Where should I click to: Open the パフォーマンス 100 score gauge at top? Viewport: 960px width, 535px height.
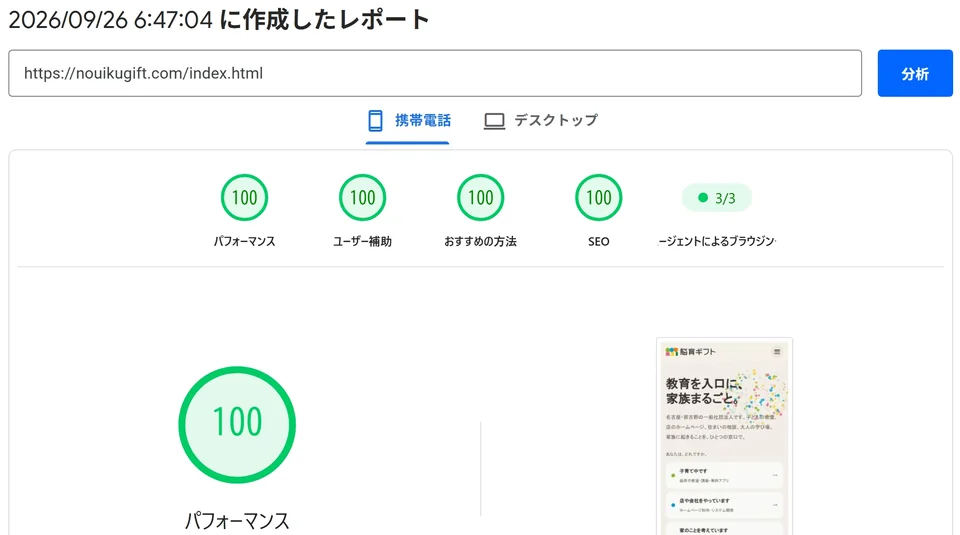(x=244, y=198)
